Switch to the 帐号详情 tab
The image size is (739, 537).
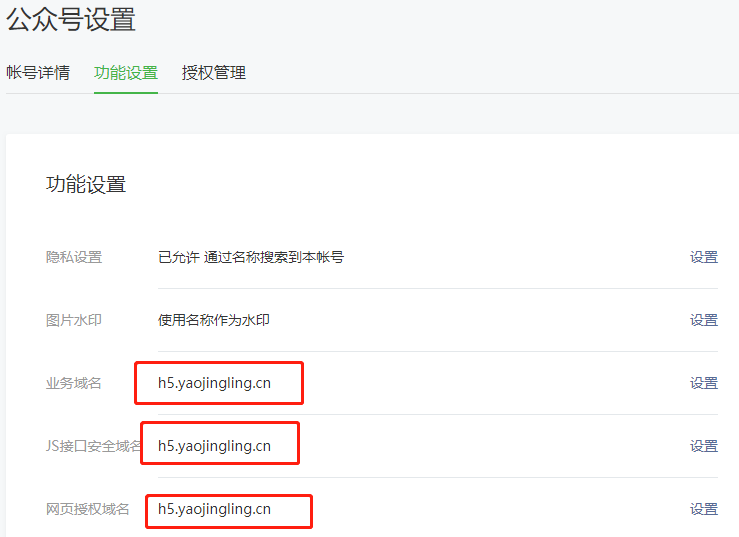click(38, 73)
